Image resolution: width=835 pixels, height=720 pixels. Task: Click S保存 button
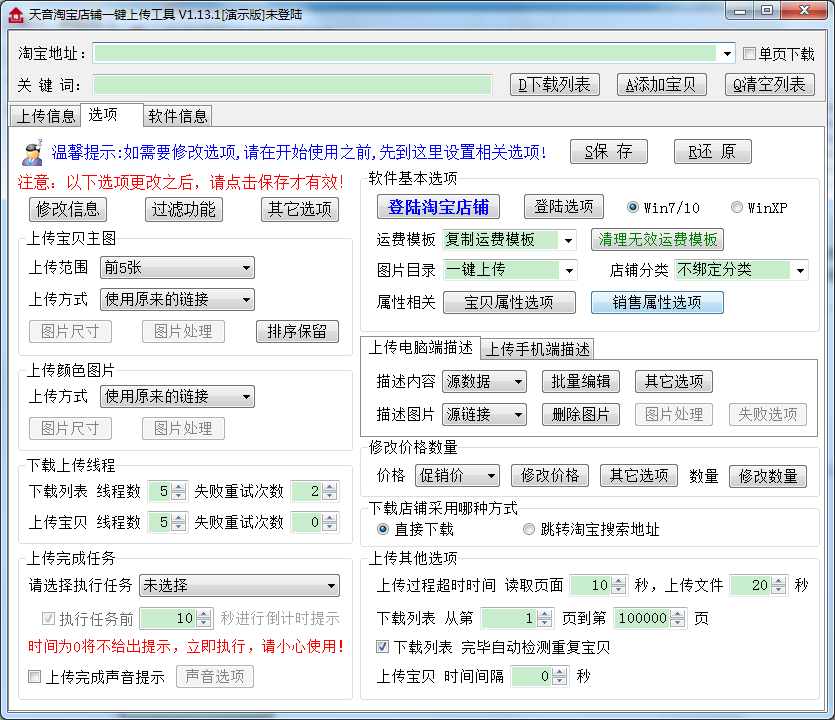(x=609, y=152)
